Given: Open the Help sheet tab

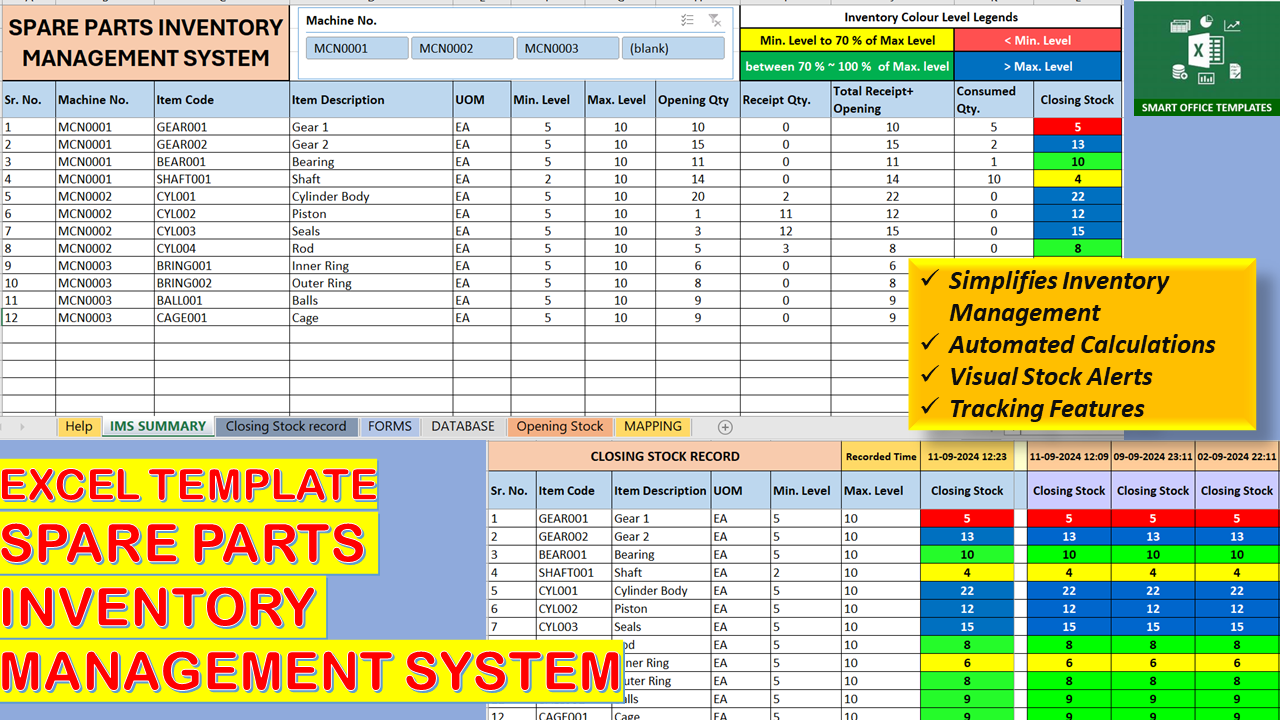Looking at the screenshot, I should (x=78, y=426).
